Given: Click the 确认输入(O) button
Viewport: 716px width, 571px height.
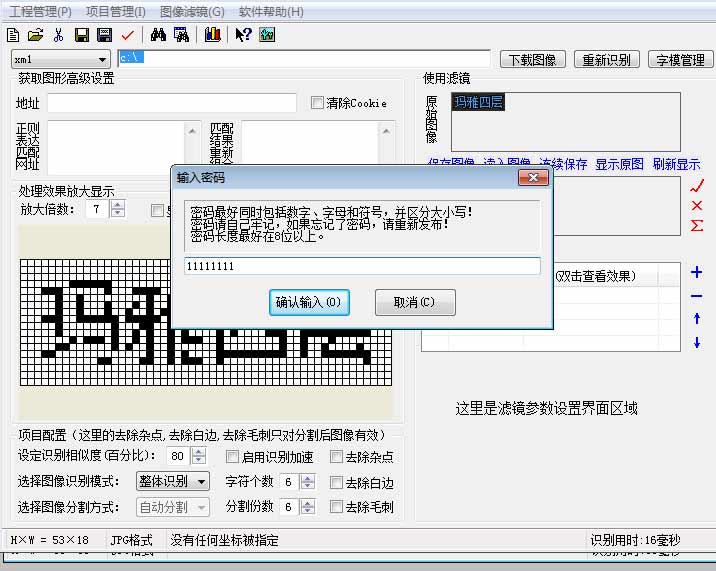Looking at the screenshot, I should [x=309, y=302].
